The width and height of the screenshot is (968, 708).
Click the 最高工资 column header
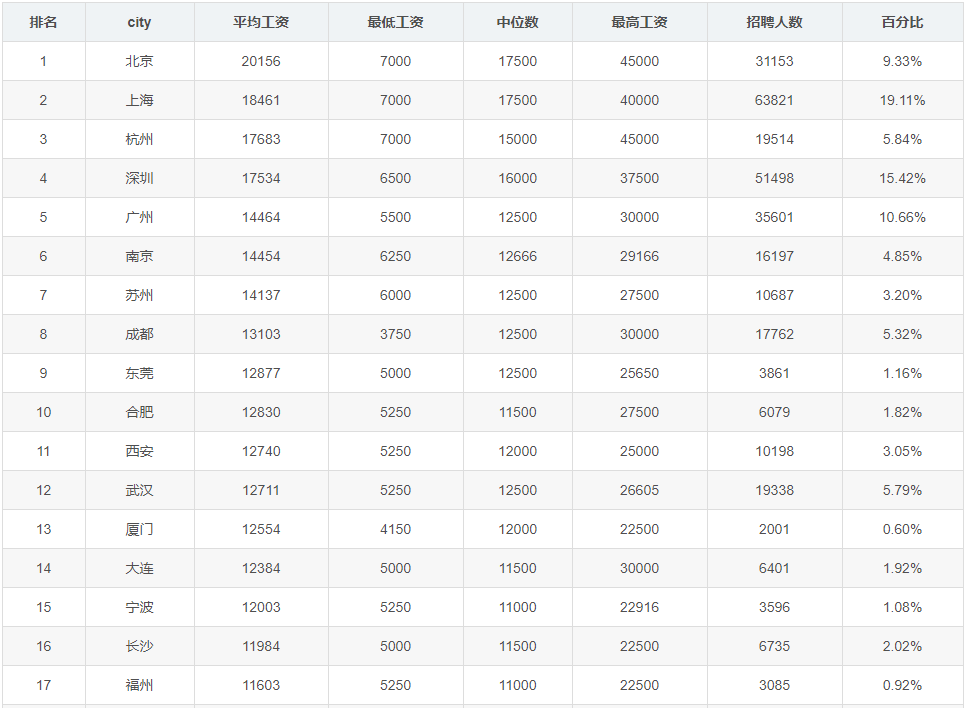point(639,22)
